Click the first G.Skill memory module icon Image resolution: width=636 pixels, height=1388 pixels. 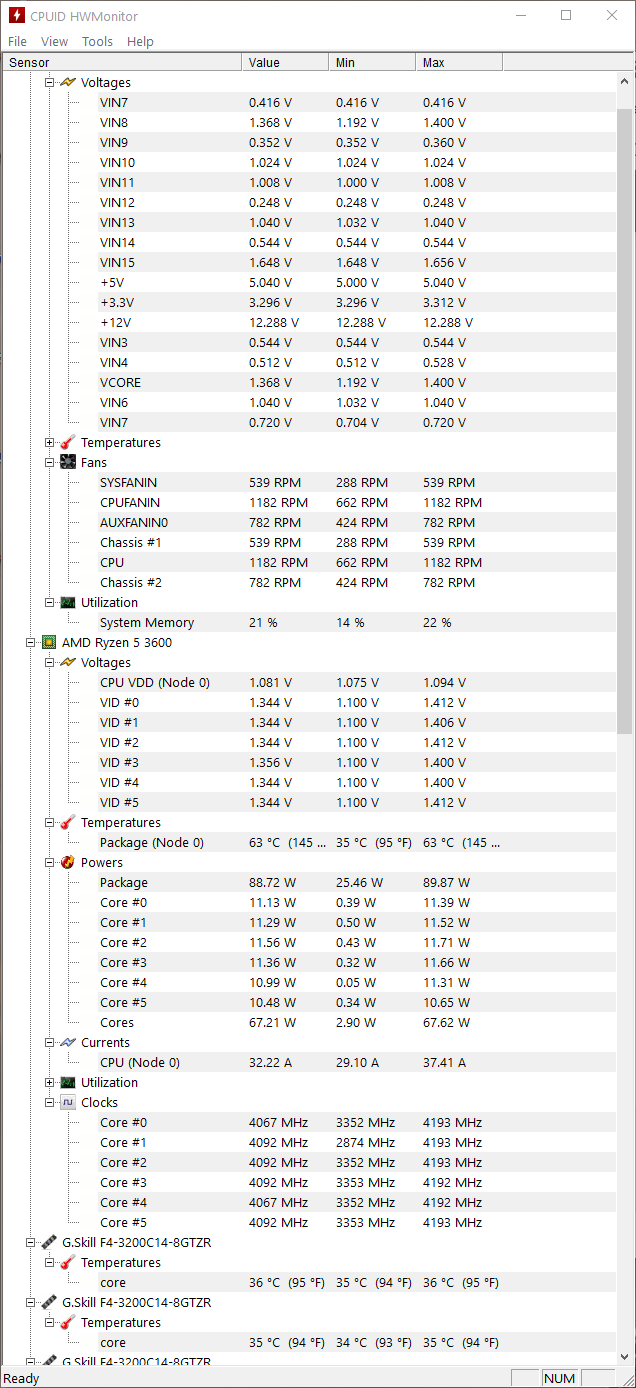coord(48,1242)
